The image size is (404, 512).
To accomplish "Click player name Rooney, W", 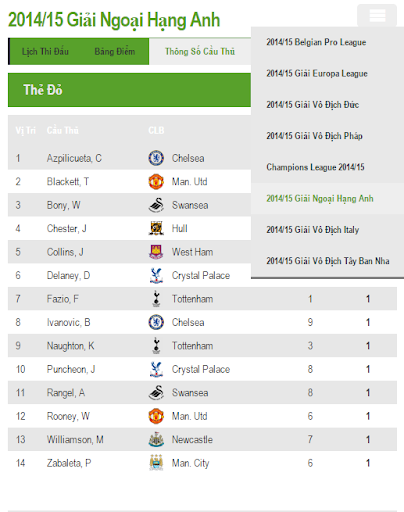I will coord(68,416).
